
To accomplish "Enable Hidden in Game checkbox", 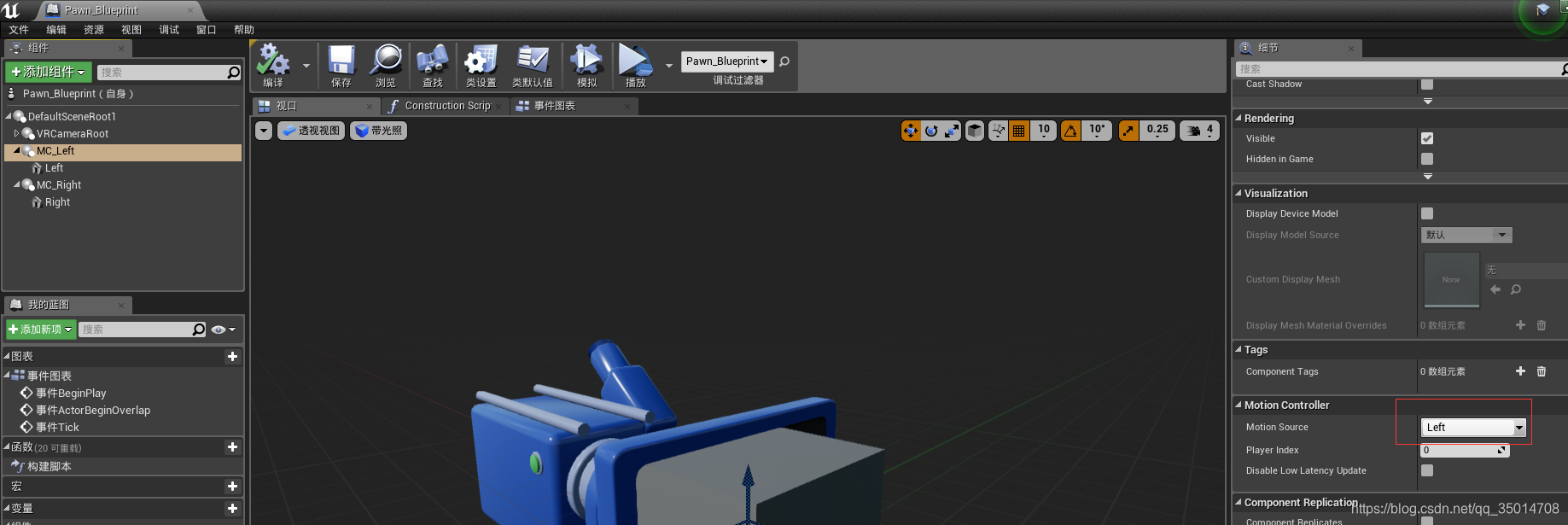I will (1427, 159).
